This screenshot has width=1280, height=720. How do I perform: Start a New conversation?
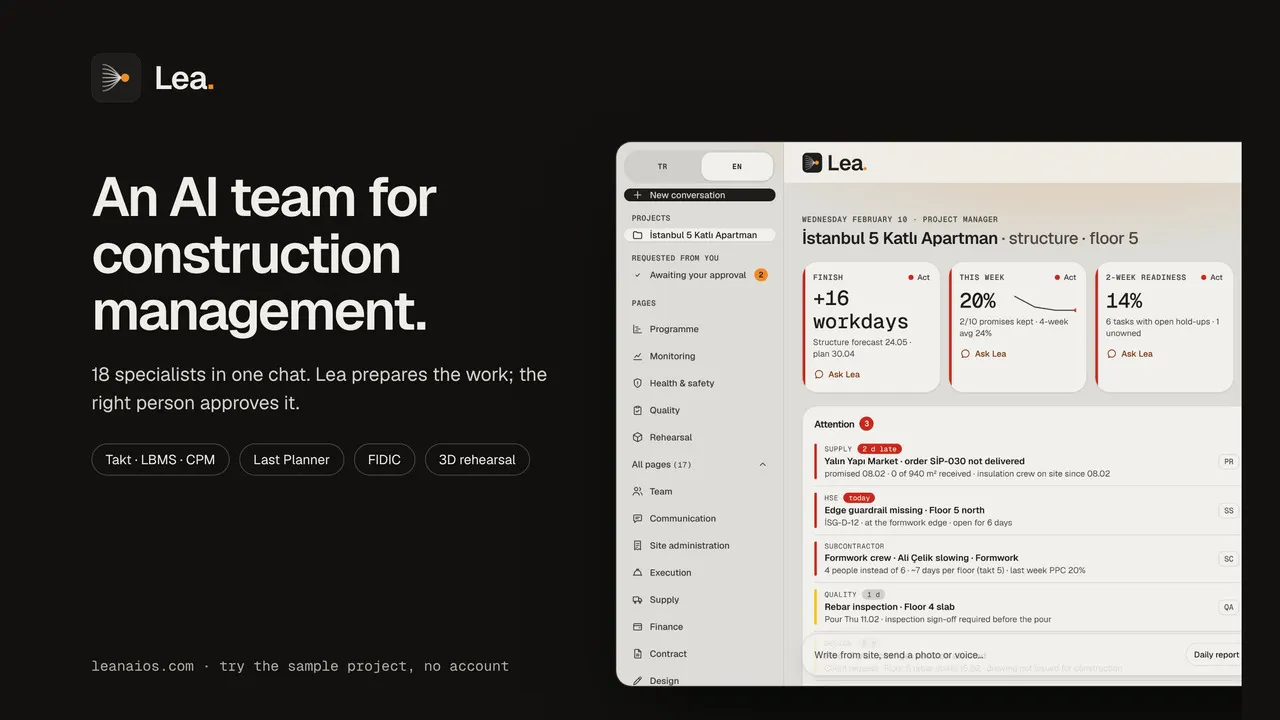(700, 195)
